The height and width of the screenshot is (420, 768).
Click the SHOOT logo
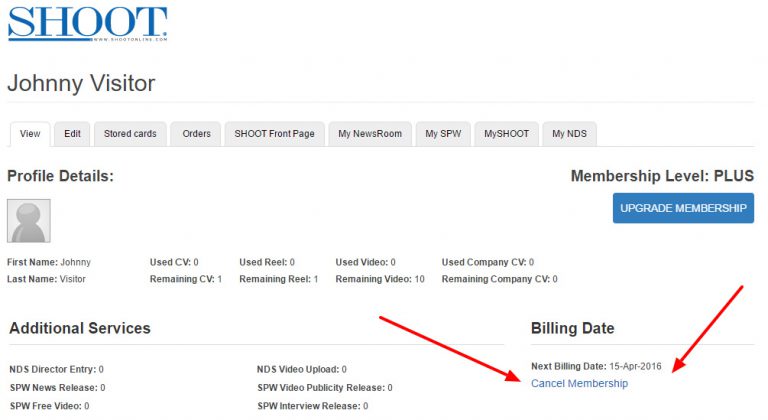88,23
